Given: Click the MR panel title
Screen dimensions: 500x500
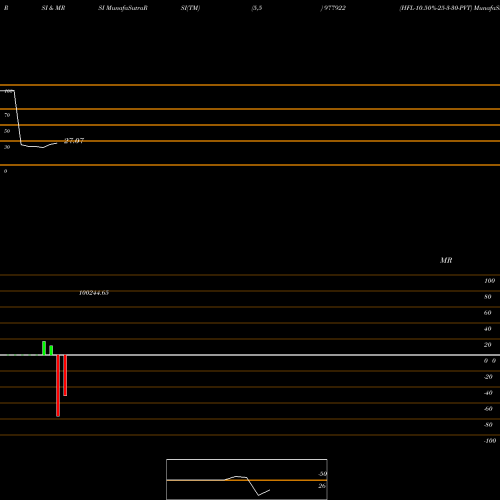Looking at the screenshot, I should tap(446, 260).
